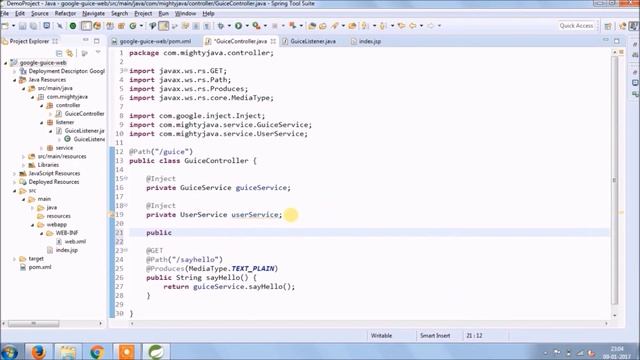
Task: Click the Save All icon in toolbar
Action: pyautogui.click(x=33, y=26)
